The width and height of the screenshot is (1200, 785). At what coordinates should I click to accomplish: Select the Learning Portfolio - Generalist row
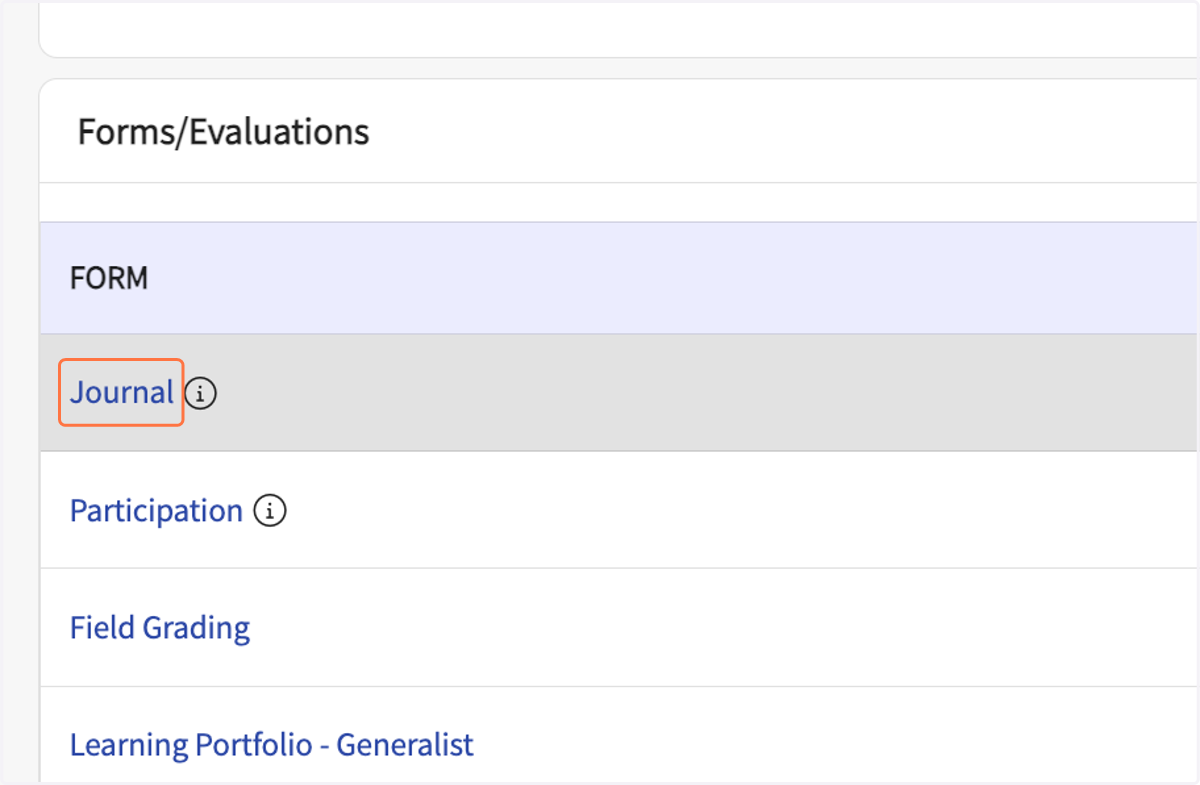(x=620, y=736)
